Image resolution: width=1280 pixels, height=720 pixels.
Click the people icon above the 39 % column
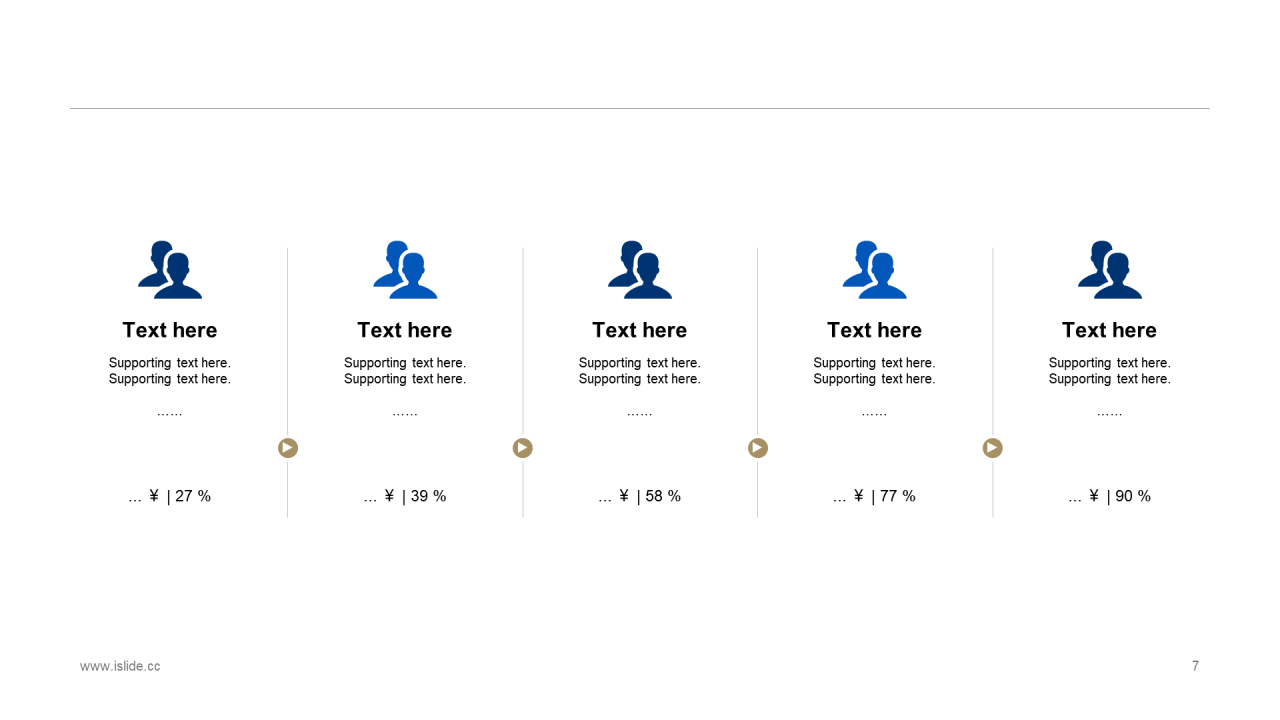point(405,270)
